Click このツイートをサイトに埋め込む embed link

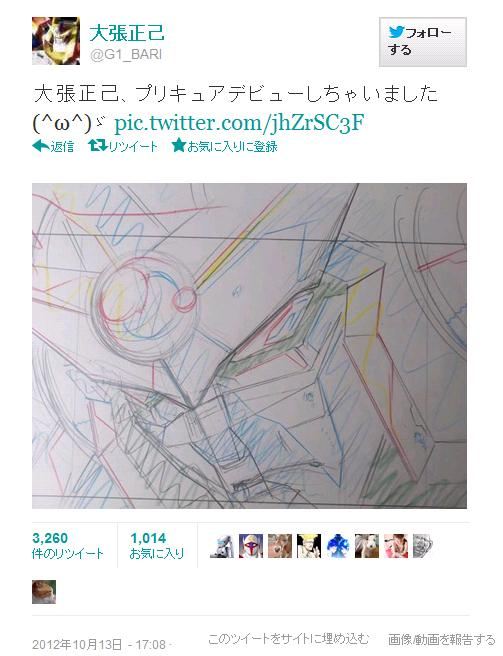[x=289, y=639]
